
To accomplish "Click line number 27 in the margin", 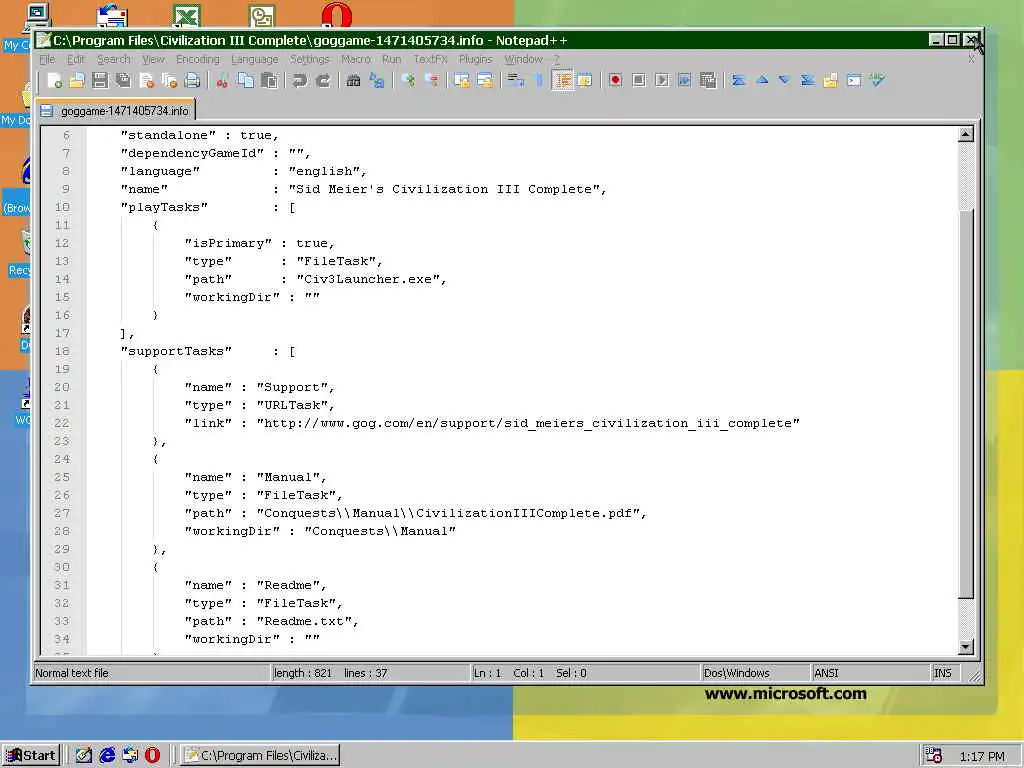I will (x=61, y=513).
